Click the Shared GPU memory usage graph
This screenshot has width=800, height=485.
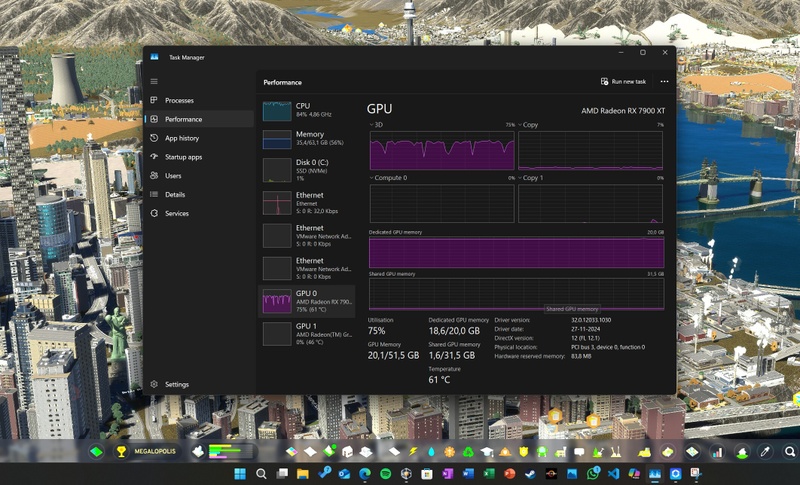[516, 294]
